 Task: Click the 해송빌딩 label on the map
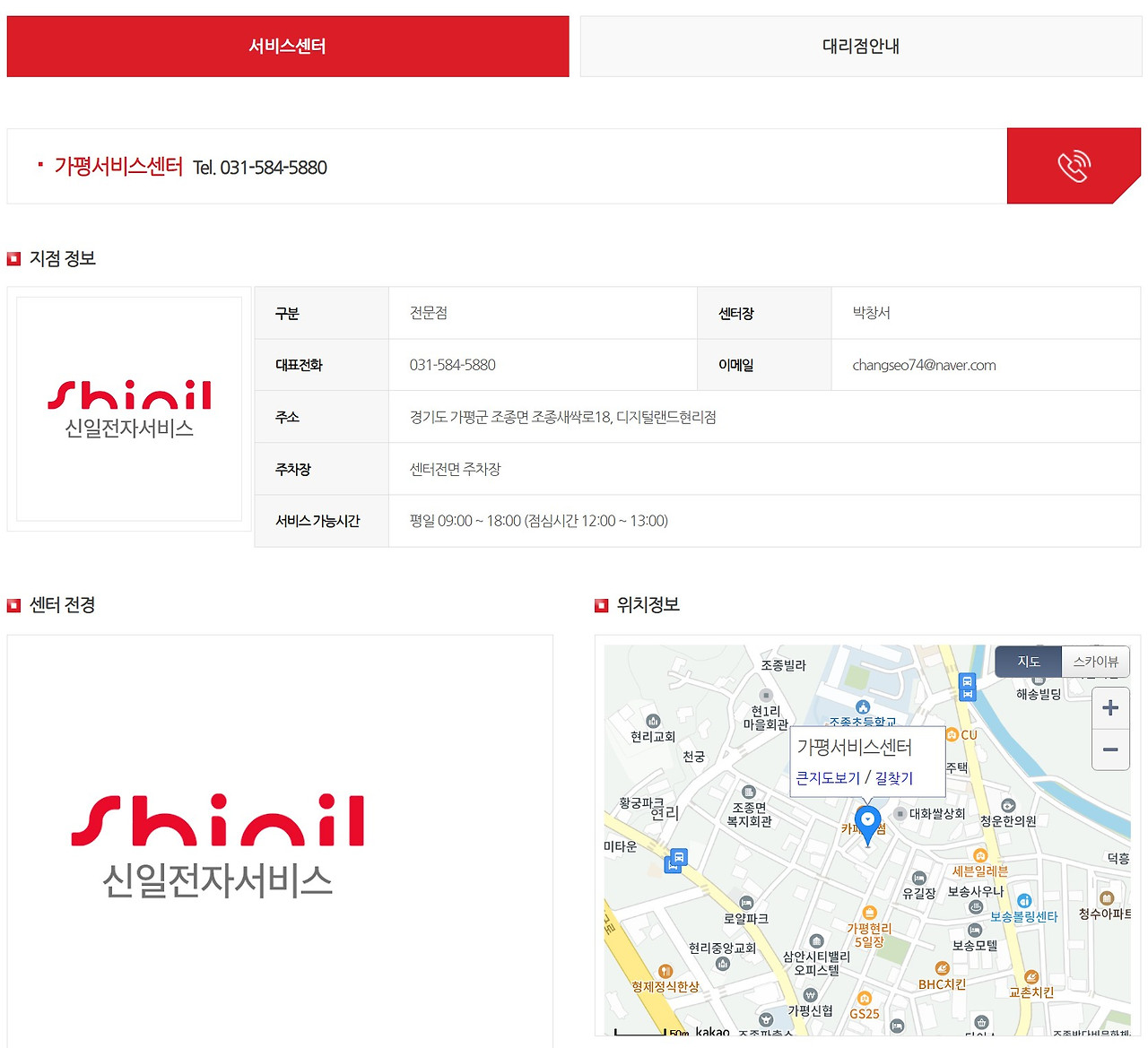1039,694
